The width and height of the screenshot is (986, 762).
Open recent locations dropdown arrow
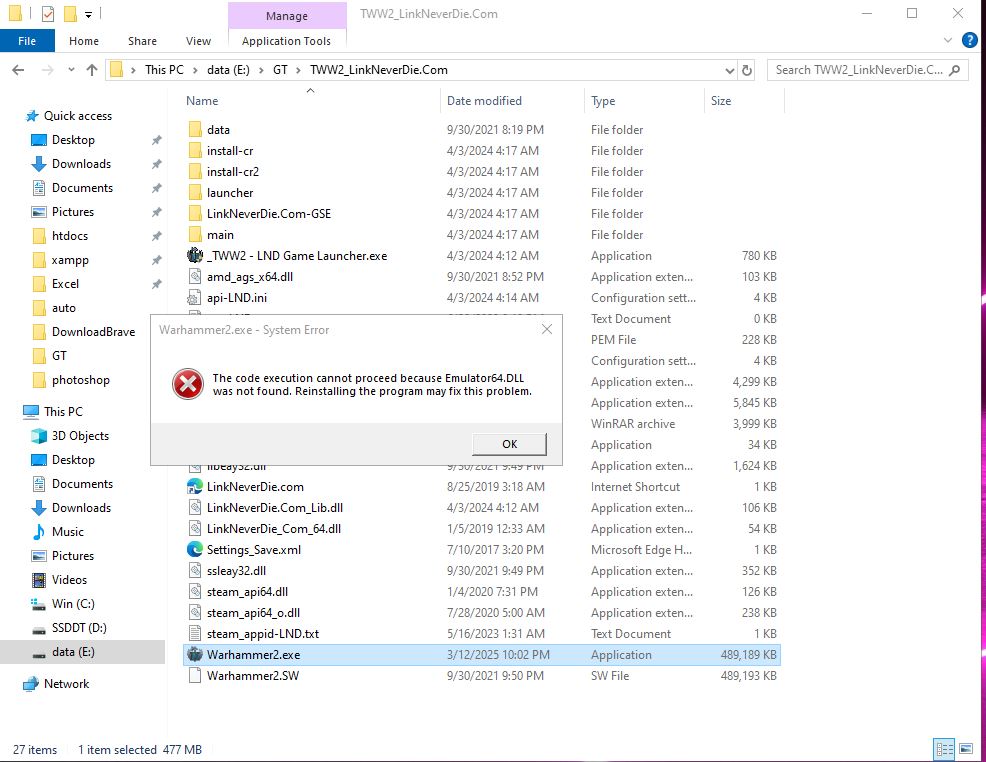coord(71,70)
